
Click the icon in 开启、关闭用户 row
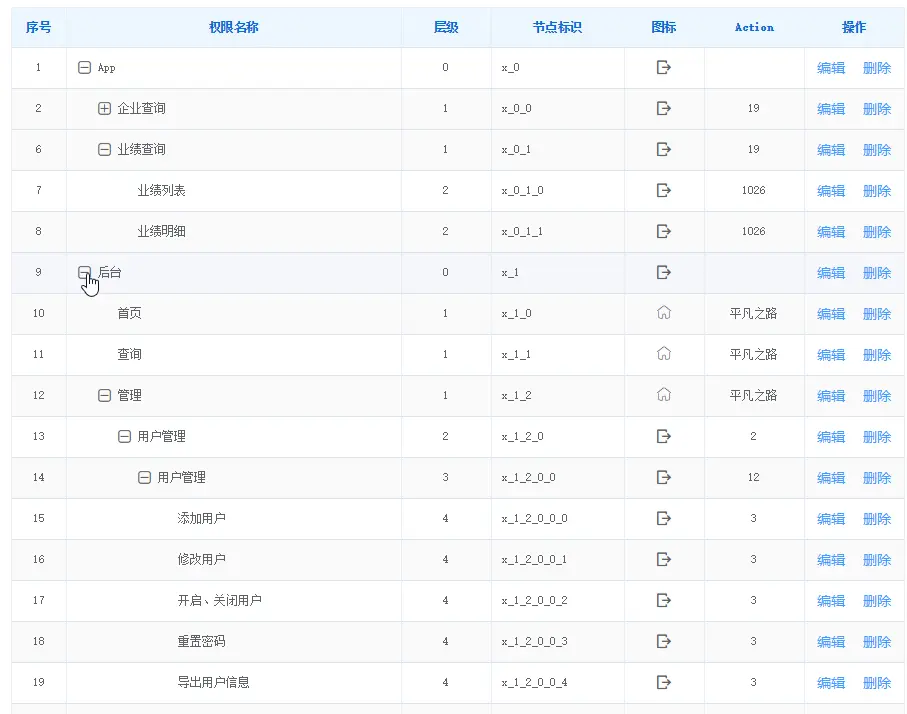click(663, 601)
